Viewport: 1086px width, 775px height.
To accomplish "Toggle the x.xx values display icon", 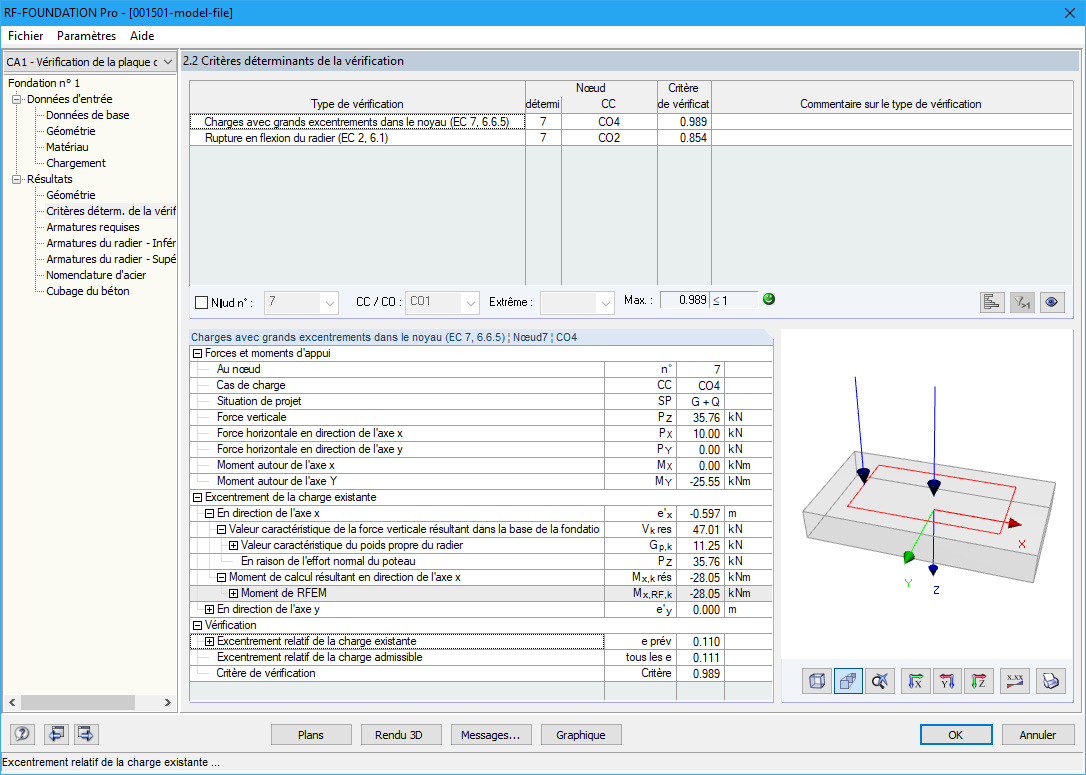I will [x=1015, y=682].
